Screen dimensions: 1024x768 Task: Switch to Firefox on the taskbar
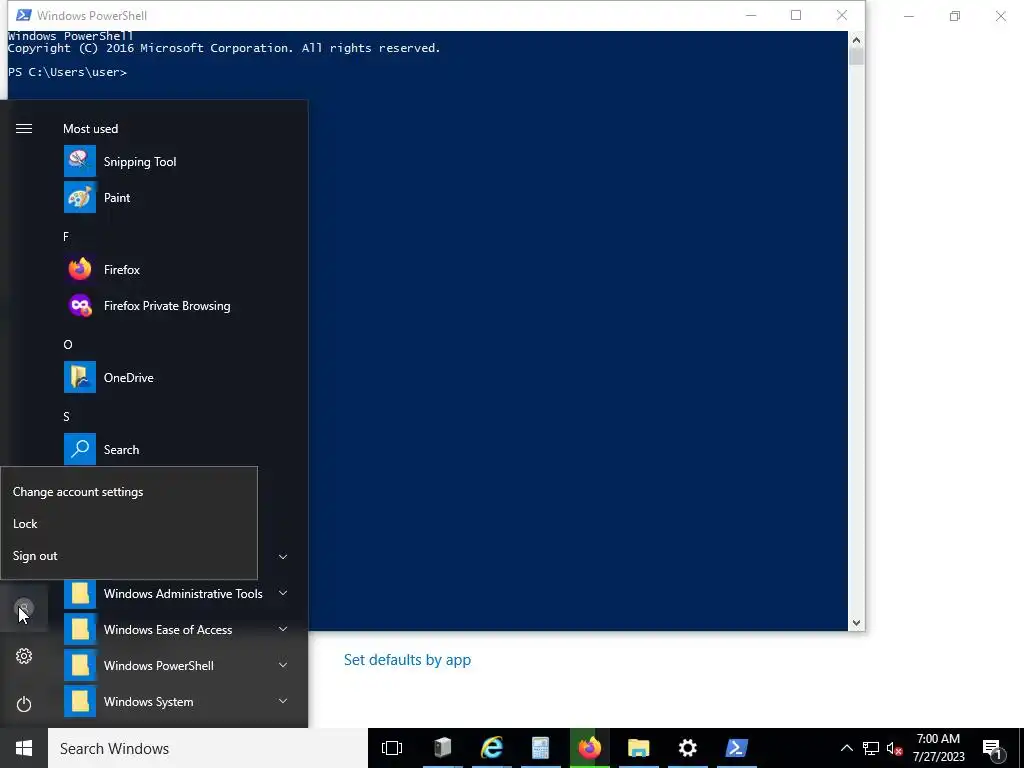point(590,748)
